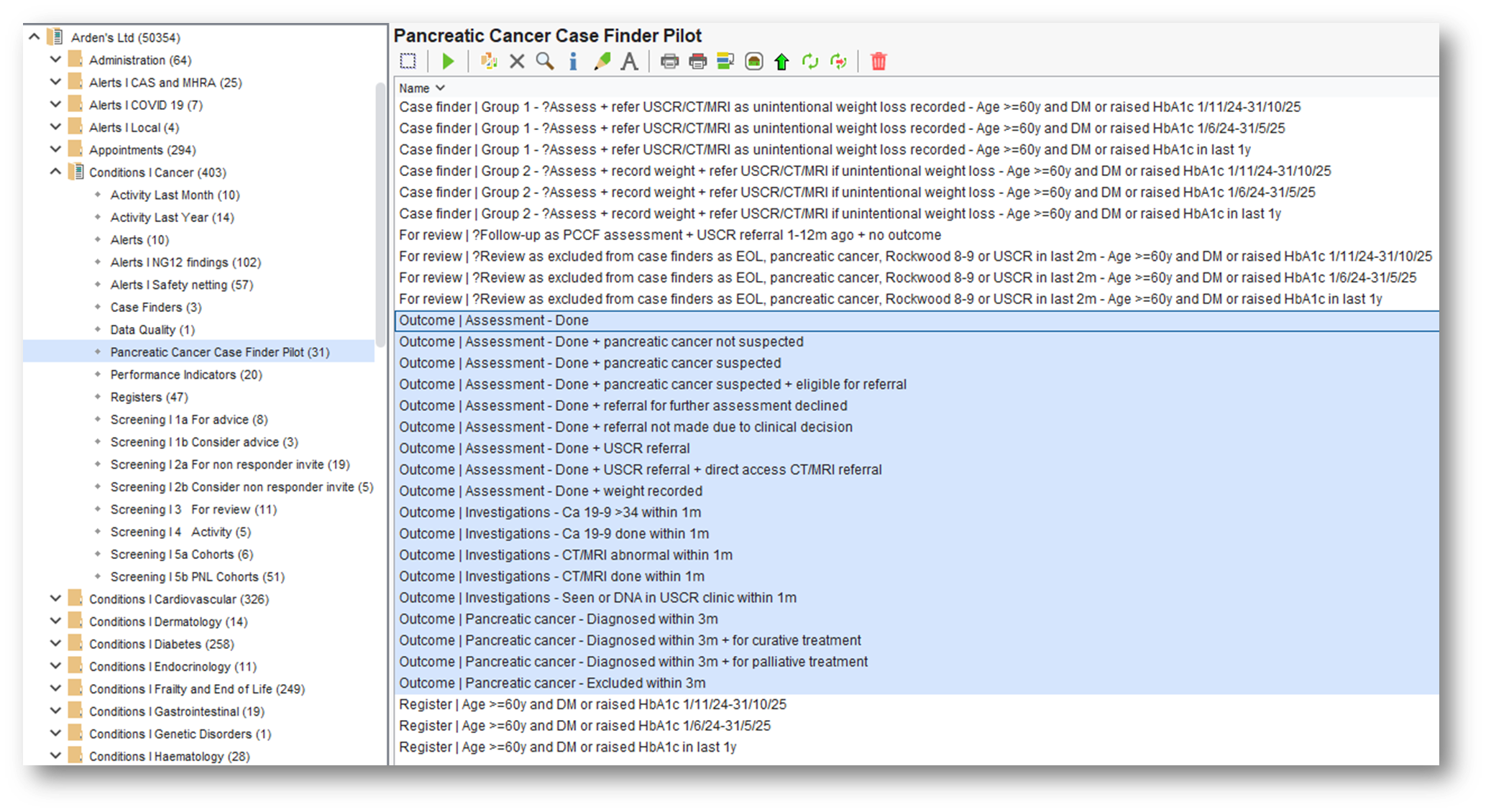1486x812 pixels.
Task: Click the black X cancel icon
Action: 517,62
